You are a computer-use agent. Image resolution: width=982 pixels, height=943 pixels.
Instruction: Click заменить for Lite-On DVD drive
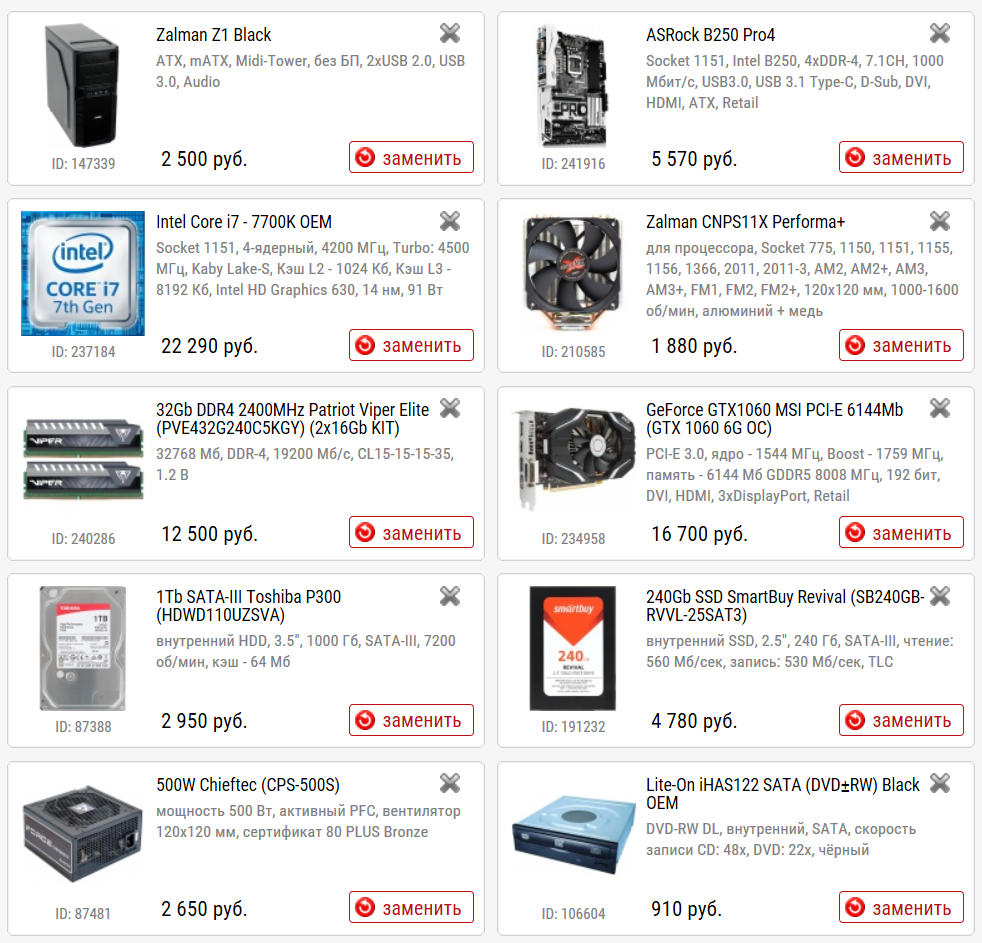point(901,907)
